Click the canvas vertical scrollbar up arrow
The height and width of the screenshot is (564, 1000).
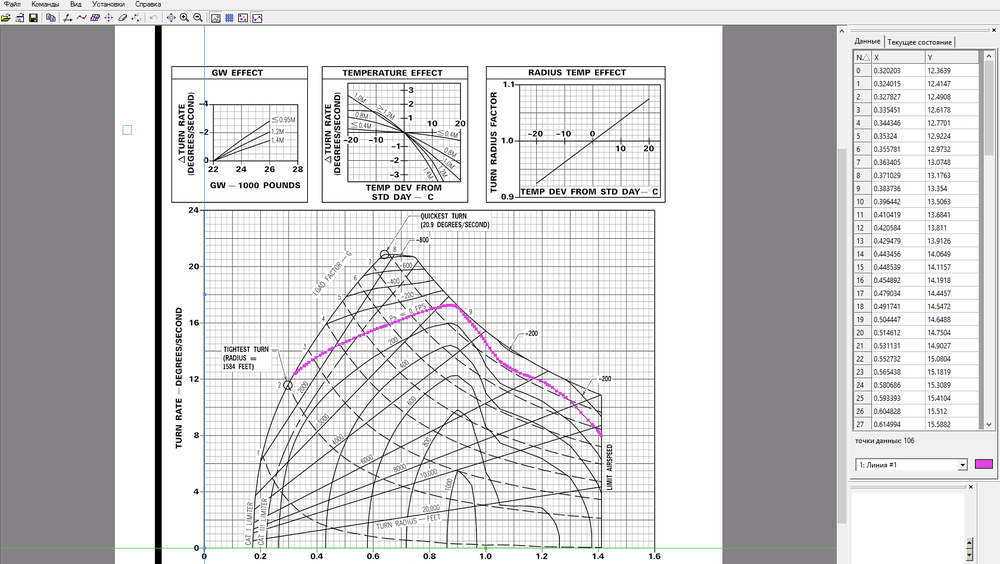point(842,31)
